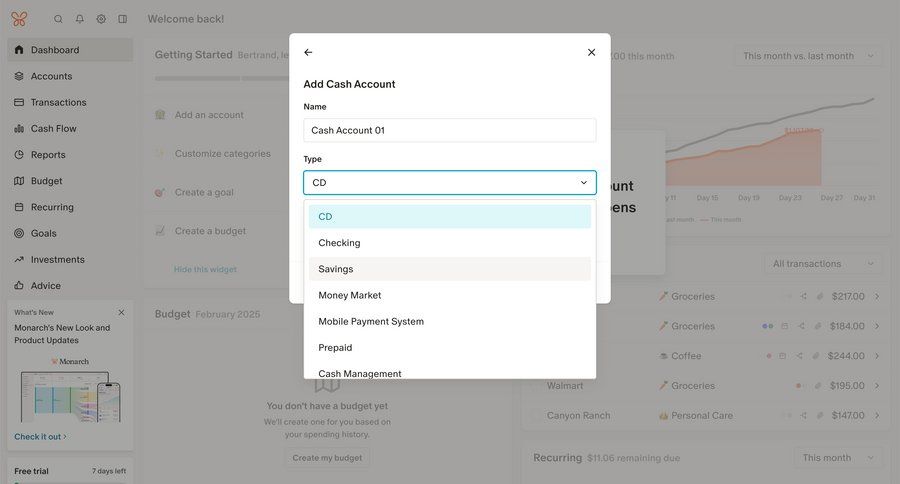Open the Investments section

(70, 260)
